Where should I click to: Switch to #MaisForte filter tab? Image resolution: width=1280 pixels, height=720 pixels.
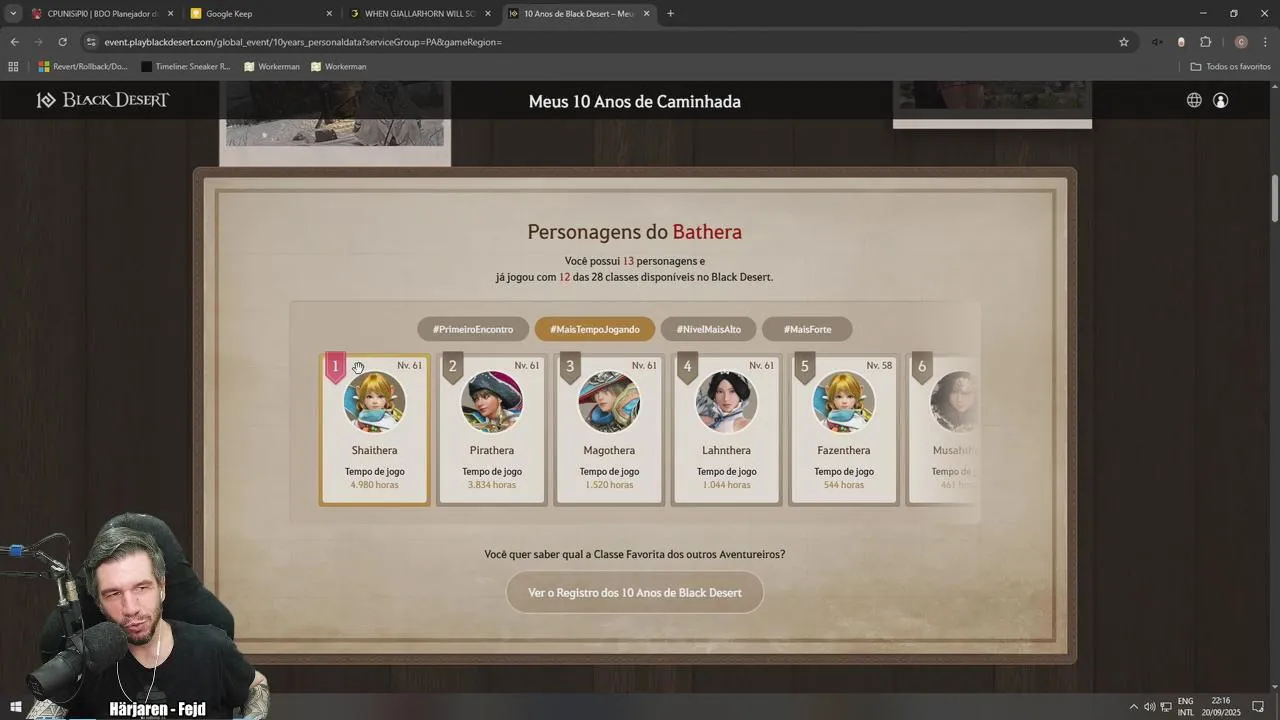[807, 329]
